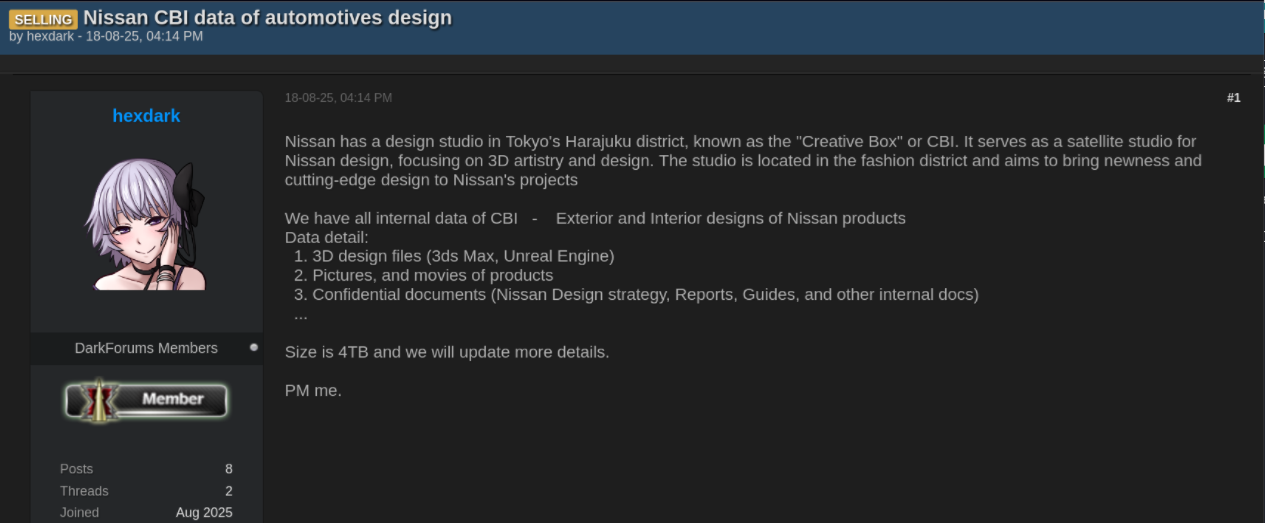The width and height of the screenshot is (1265, 523).
Task: Click the yellow SELLING tag badge
Action: [x=44, y=19]
